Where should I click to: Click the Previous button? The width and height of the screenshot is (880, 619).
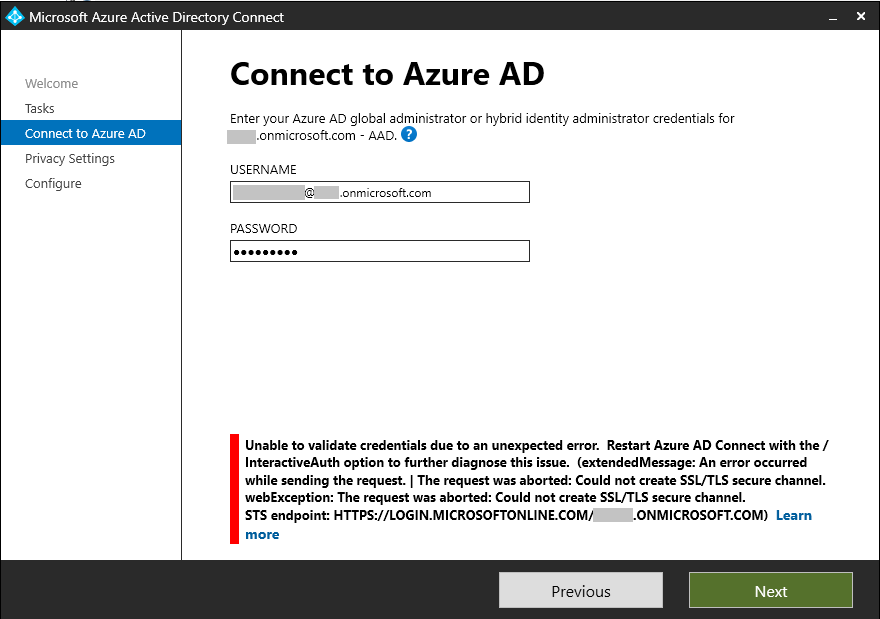coord(581,590)
